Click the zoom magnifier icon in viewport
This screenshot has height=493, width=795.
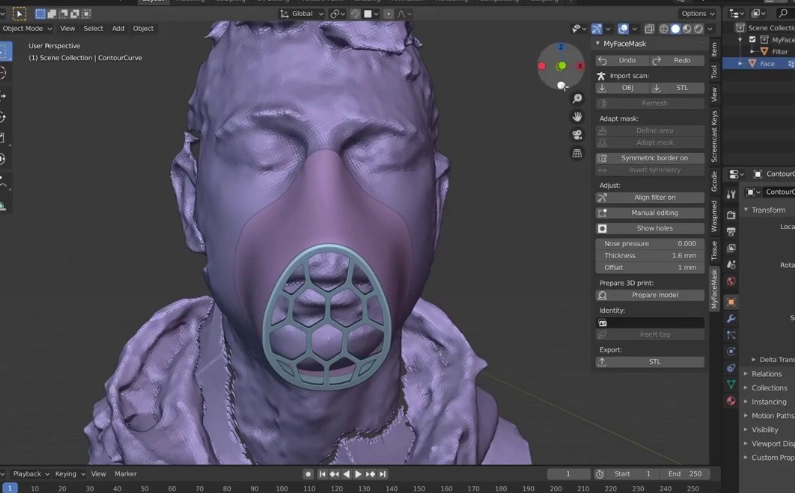[577, 99]
